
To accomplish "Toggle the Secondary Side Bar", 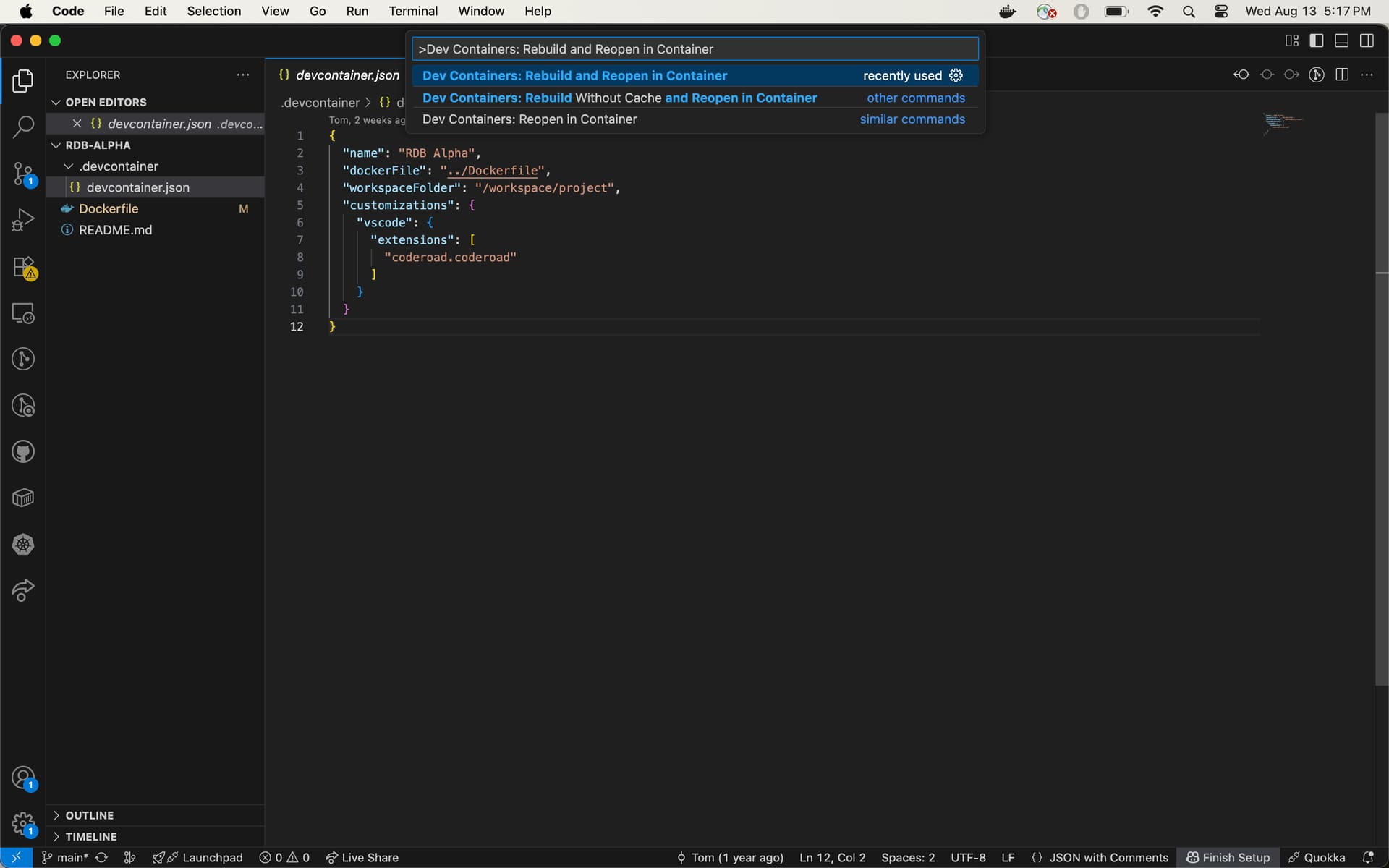I will pyautogui.click(x=1367, y=41).
